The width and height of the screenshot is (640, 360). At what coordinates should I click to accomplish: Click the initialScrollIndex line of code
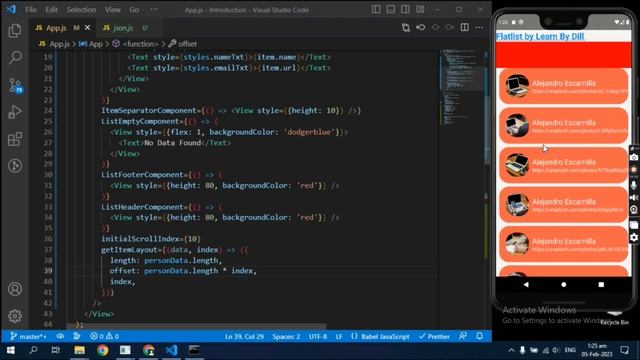pos(151,239)
